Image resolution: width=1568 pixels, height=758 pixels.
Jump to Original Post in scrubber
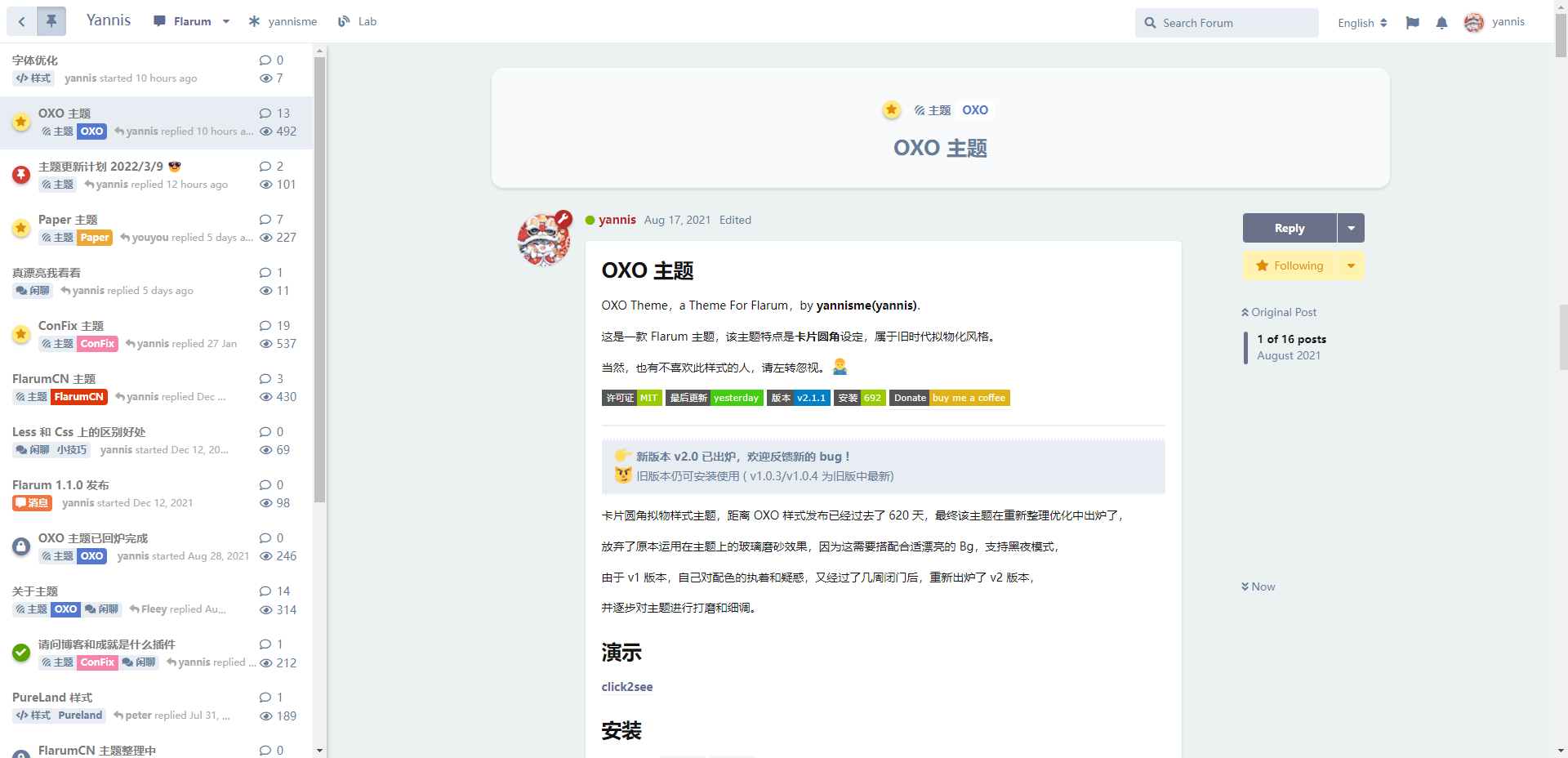(1279, 312)
